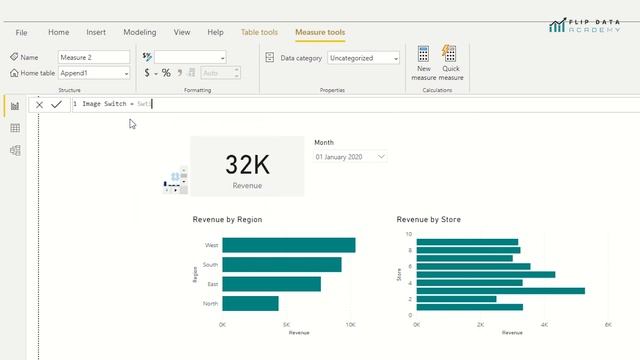Select the Measure tools tab
The width and height of the screenshot is (640, 360).
point(320,32)
